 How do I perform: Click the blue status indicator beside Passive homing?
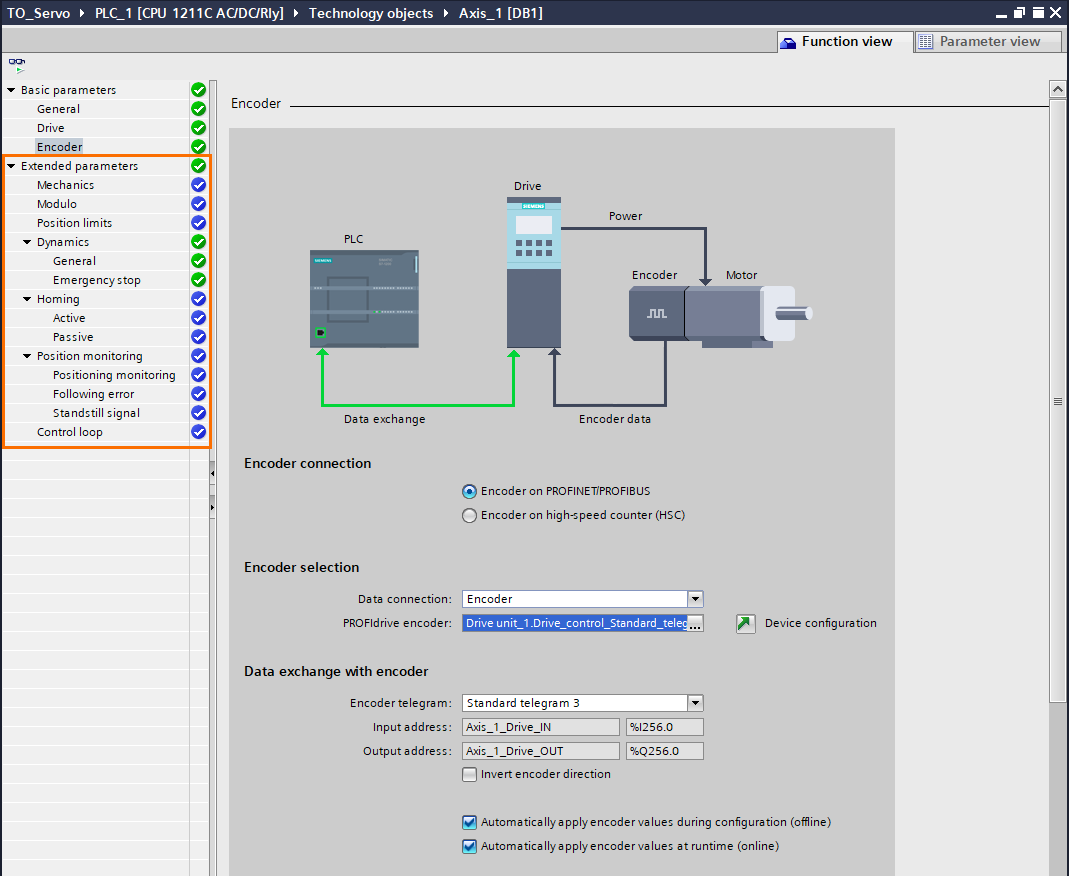[198, 336]
